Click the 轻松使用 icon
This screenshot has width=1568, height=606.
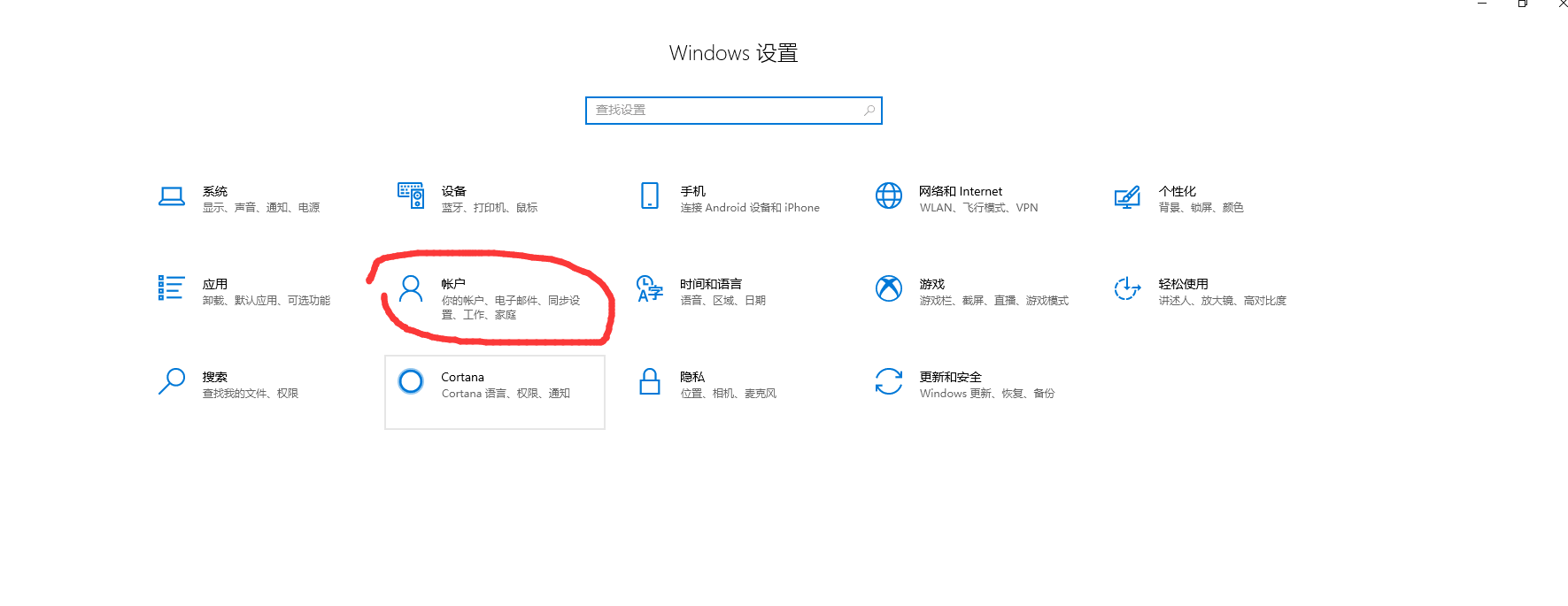(1127, 288)
